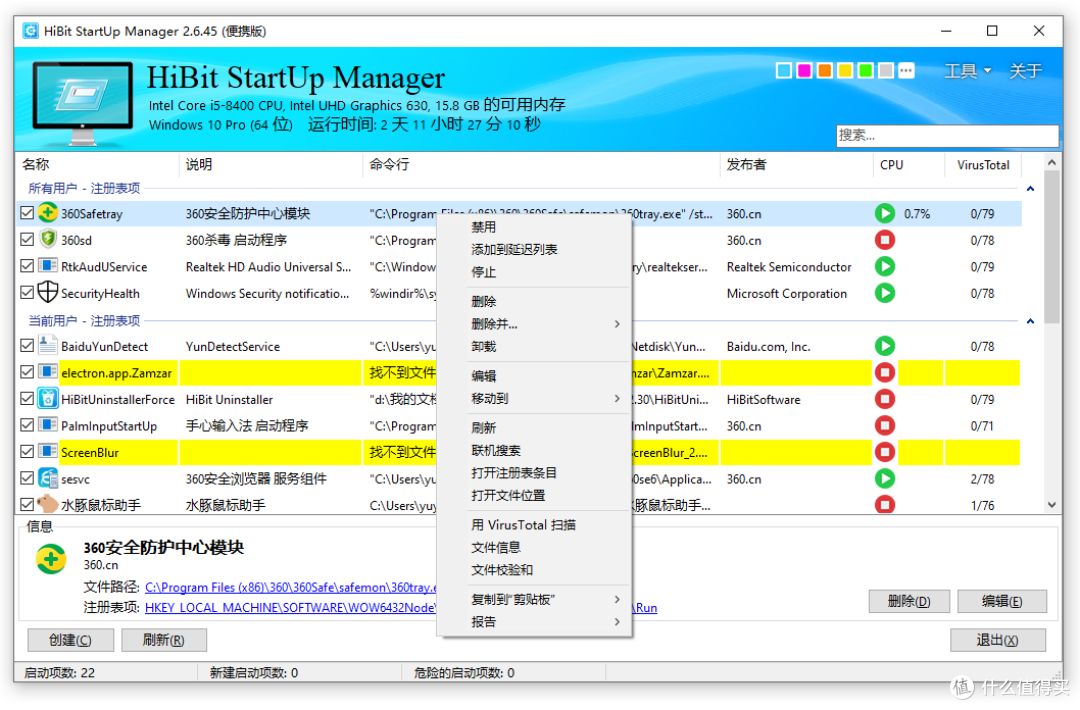Click red stopped icon for electron.app.Zamzar
Screen dimensions: 1080x710
click(x=885, y=373)
